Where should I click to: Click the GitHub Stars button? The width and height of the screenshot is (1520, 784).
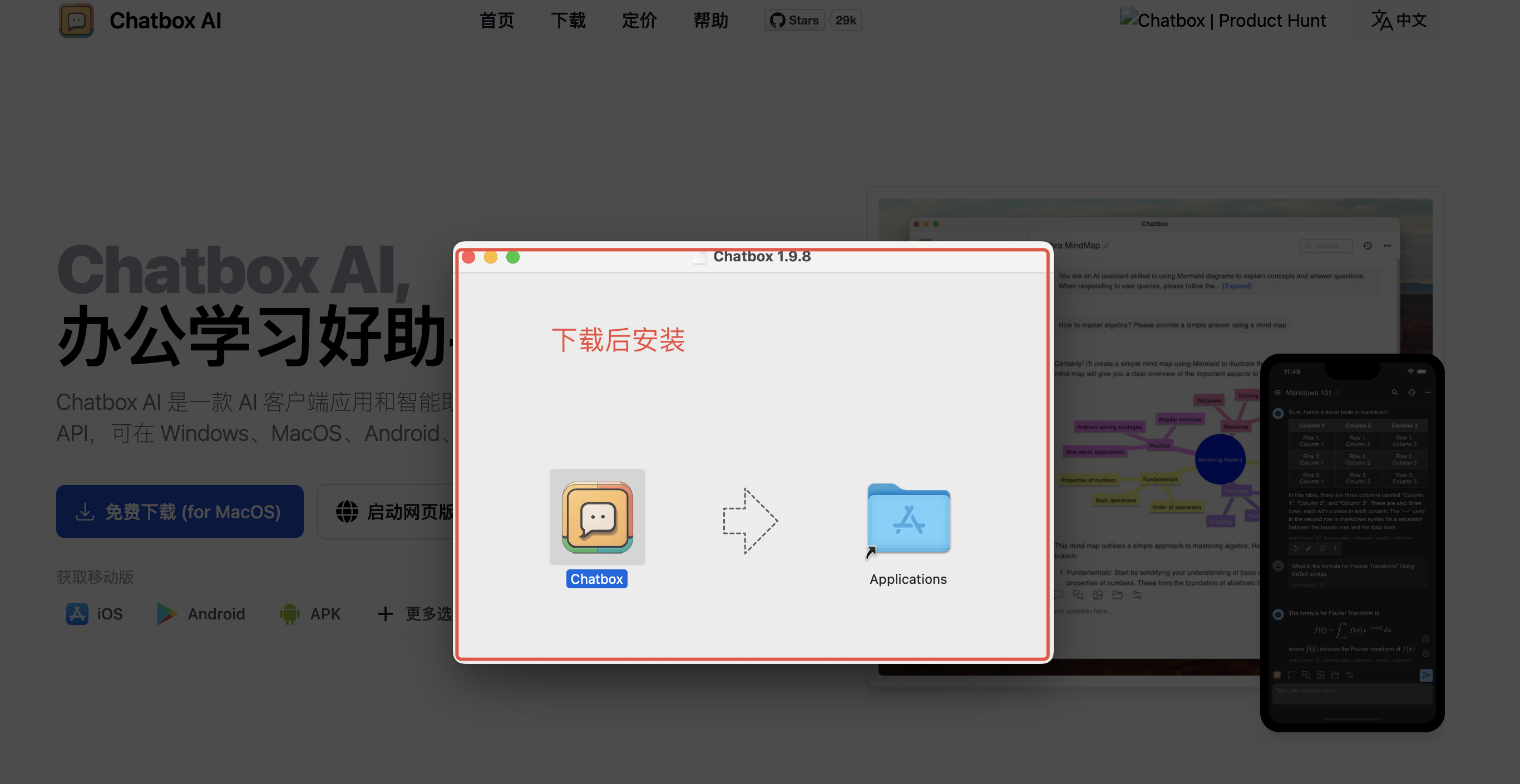pos(795,20)
